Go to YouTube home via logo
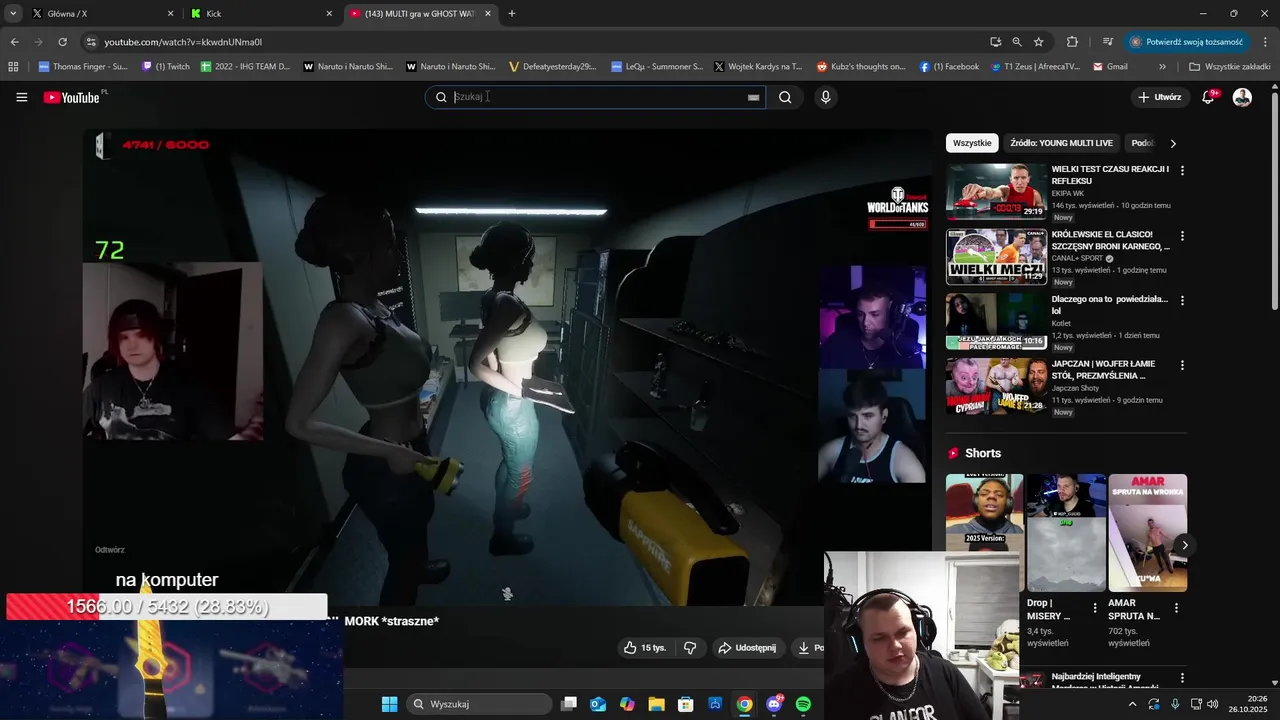This screenshot has height=720, width=1280. pos(72,97)
